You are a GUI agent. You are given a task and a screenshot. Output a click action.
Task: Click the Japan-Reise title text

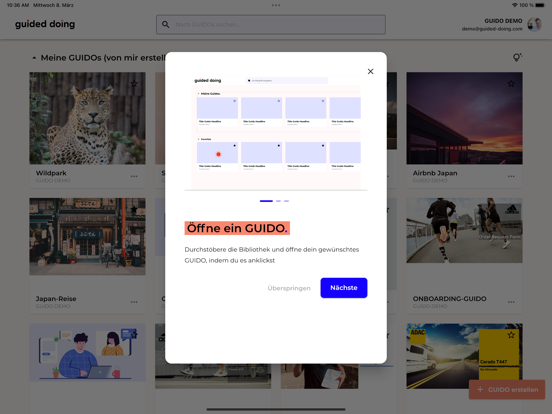tap(56, 299)
